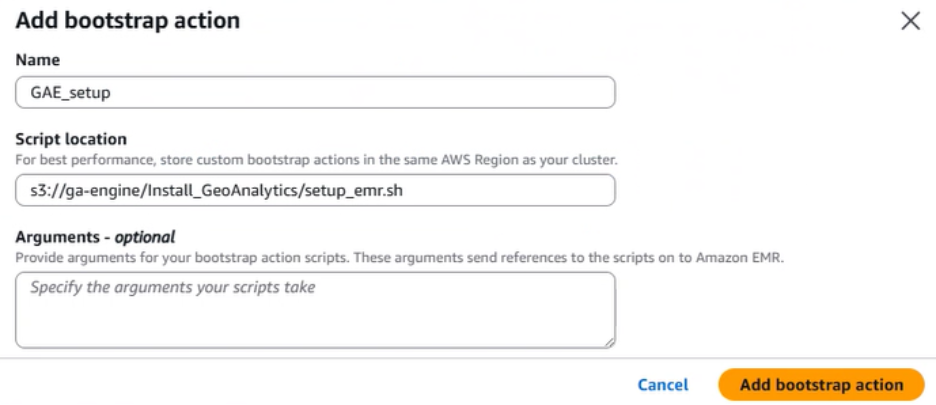The width and height of the screenshot is (936, 405).
Task: Click the Script location label
Action: (x=71, y=139)
